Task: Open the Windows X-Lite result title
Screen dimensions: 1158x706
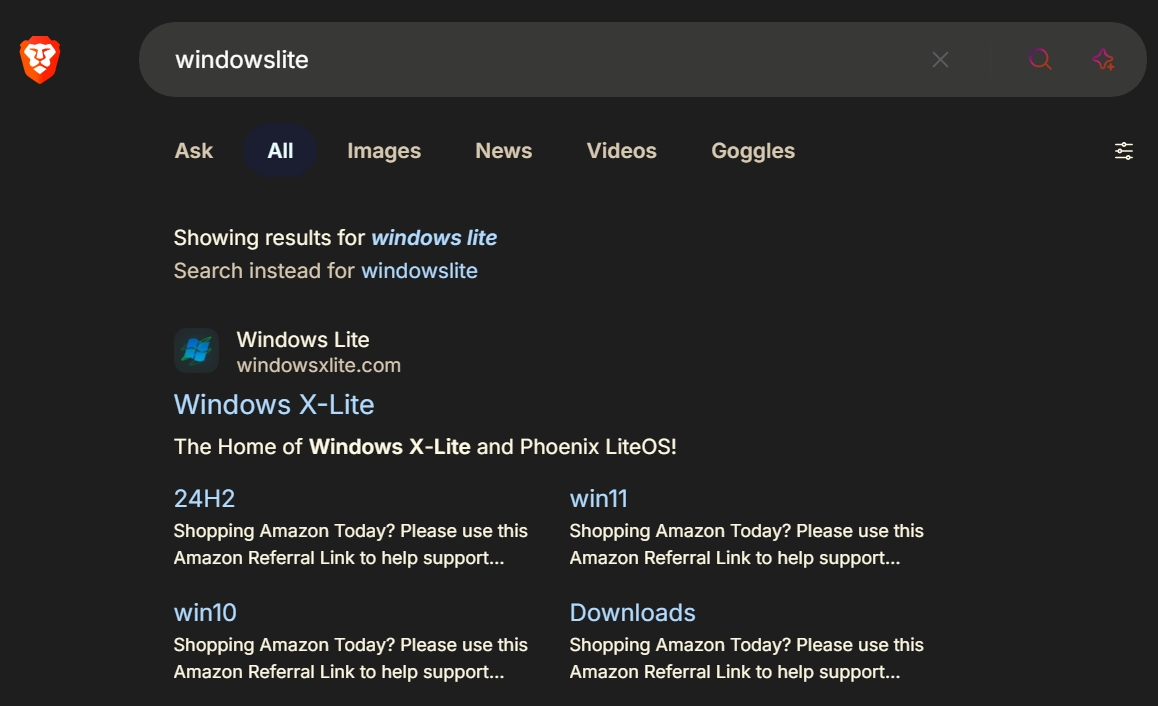Action: click(x=274, y=405)
